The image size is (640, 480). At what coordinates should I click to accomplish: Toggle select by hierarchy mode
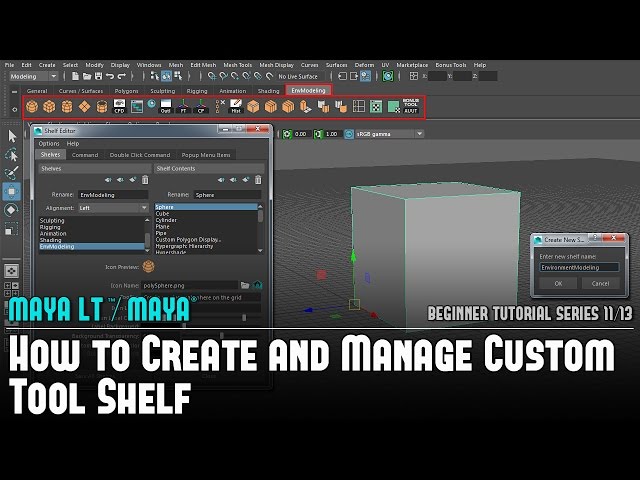click(x=155, y=76)
